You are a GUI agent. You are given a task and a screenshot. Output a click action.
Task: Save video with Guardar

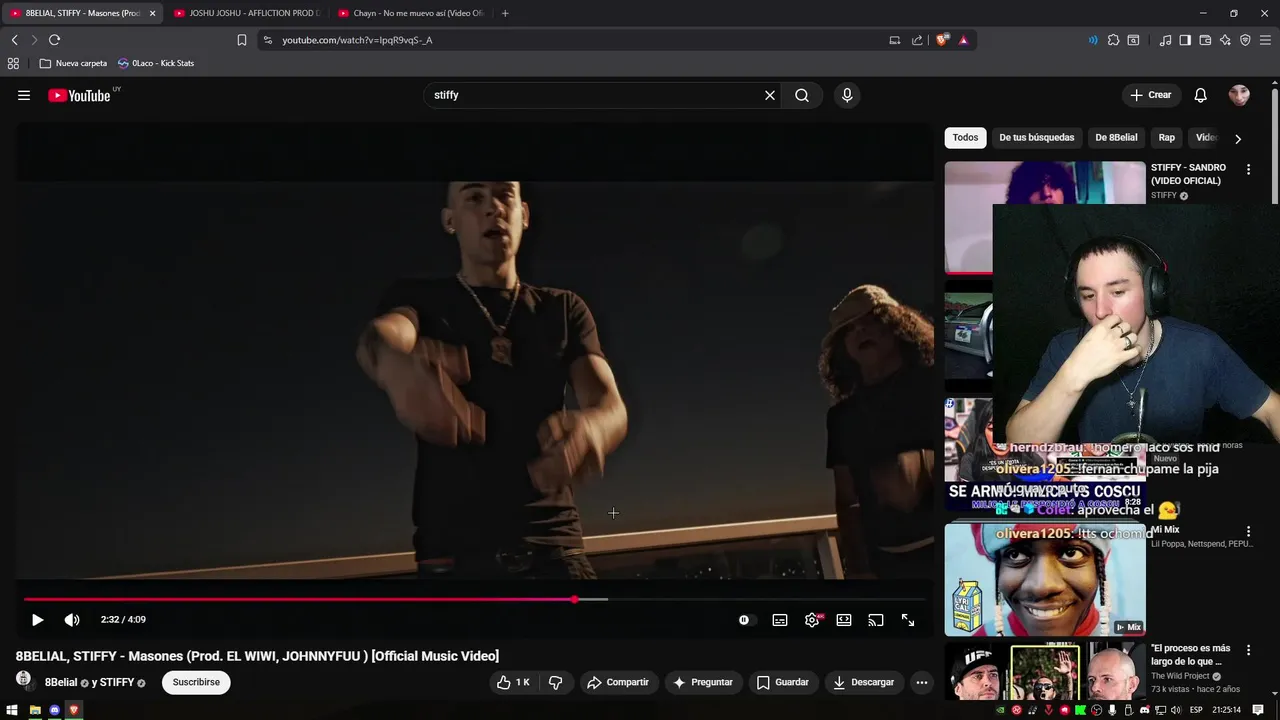(783, 682)
